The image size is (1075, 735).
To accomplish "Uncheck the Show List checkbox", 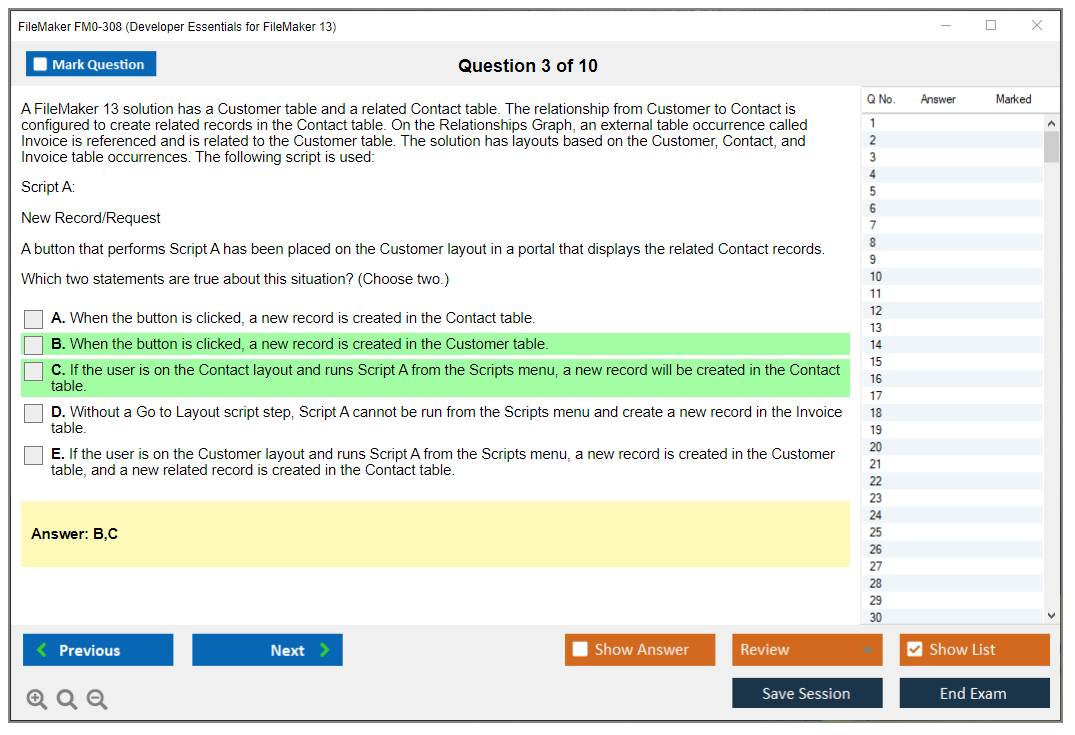I will (x=914, y=650).
